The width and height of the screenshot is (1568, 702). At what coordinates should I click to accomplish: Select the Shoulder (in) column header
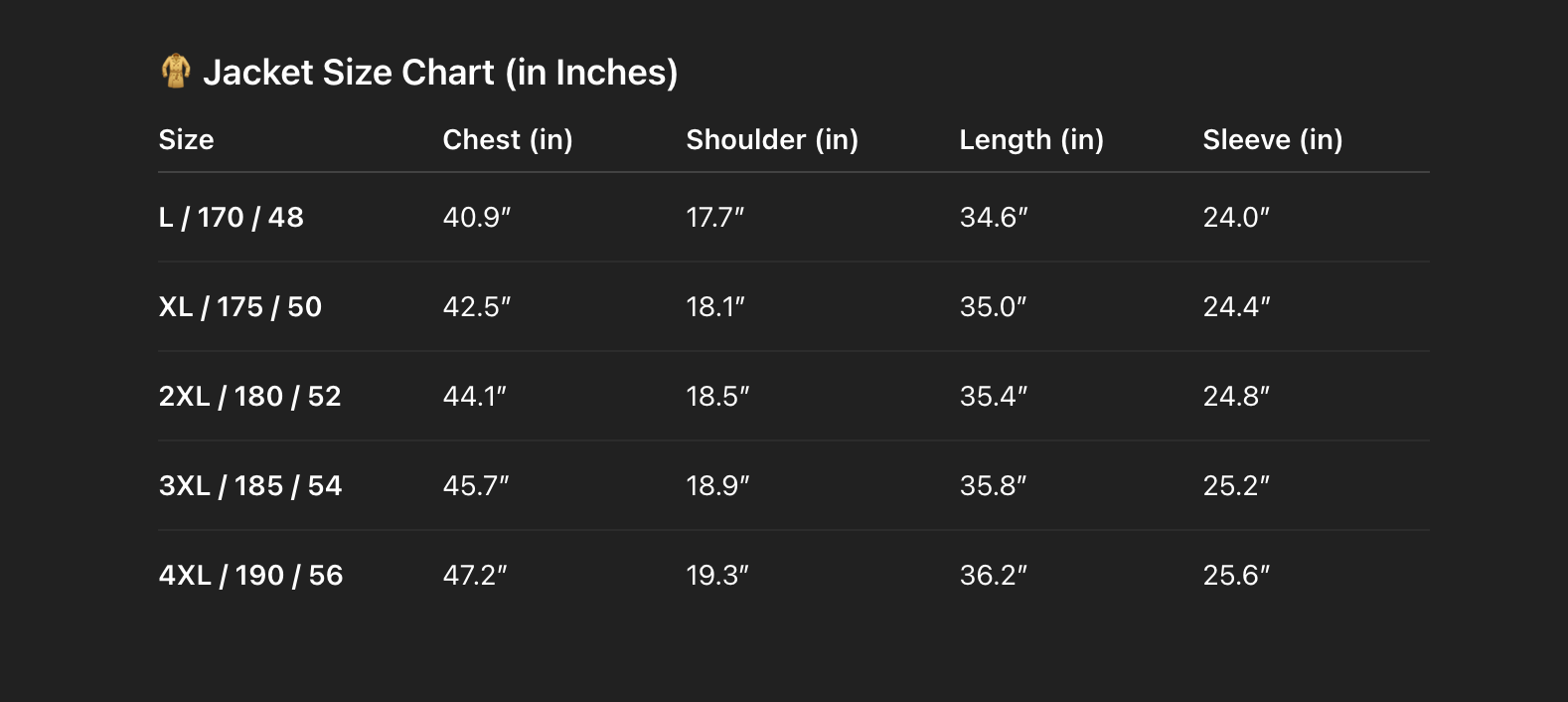point(771,139)
